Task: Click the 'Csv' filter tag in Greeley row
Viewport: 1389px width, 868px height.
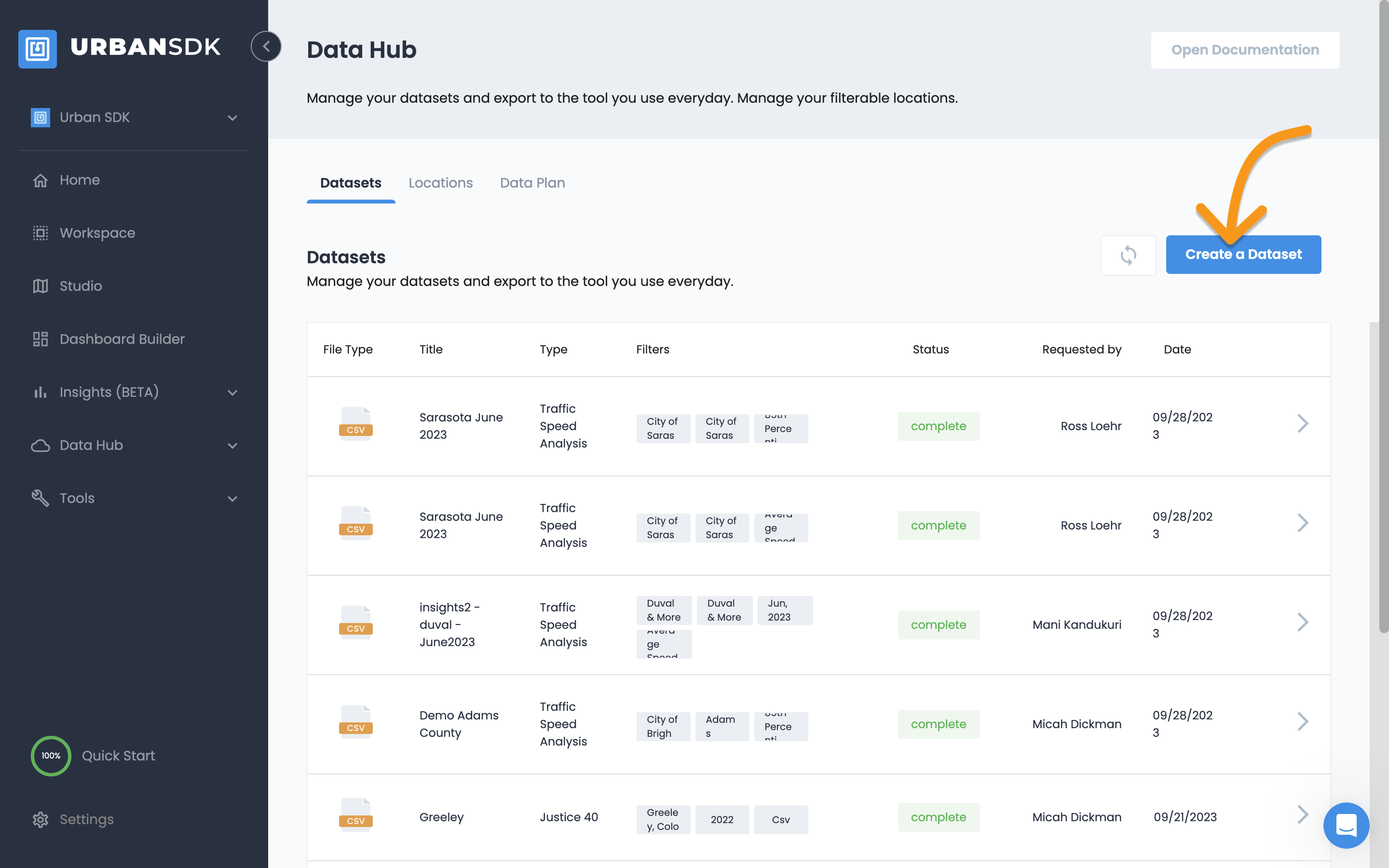Action: (x=781, y=820)
